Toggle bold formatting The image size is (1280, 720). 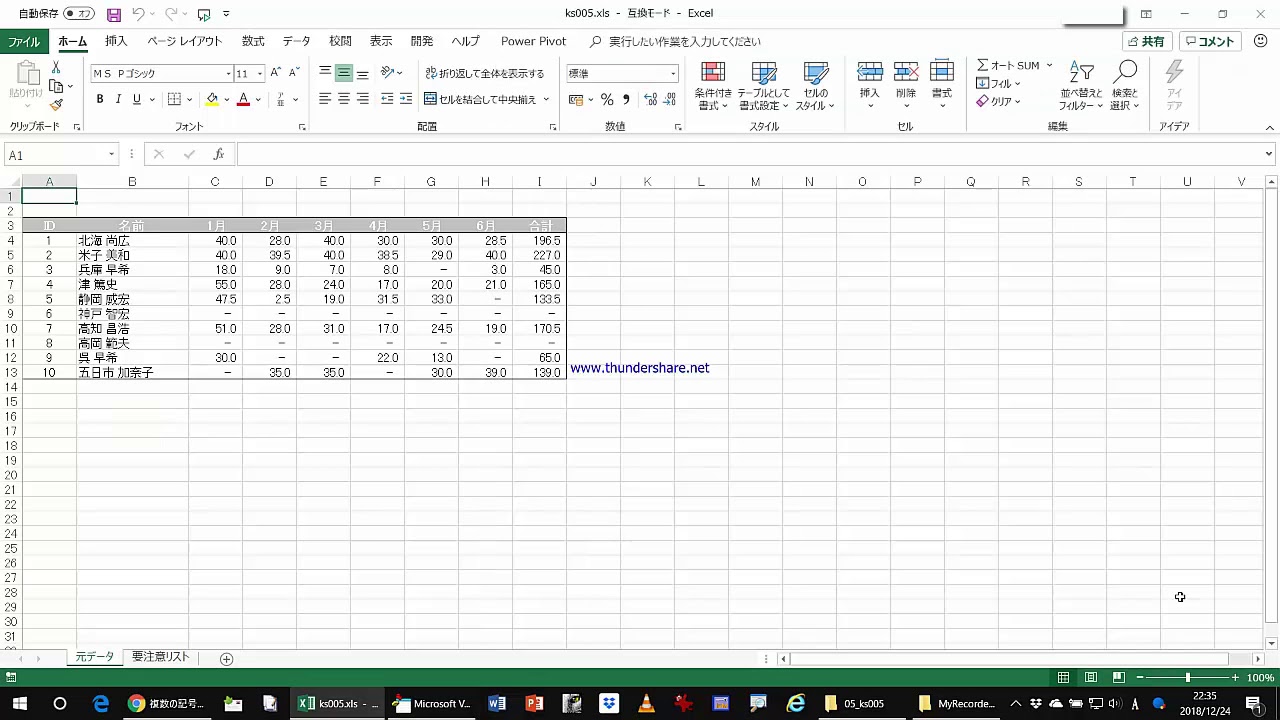coord(100,99)
